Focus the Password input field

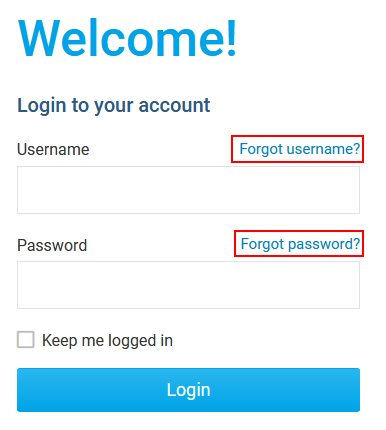(188, 285)
